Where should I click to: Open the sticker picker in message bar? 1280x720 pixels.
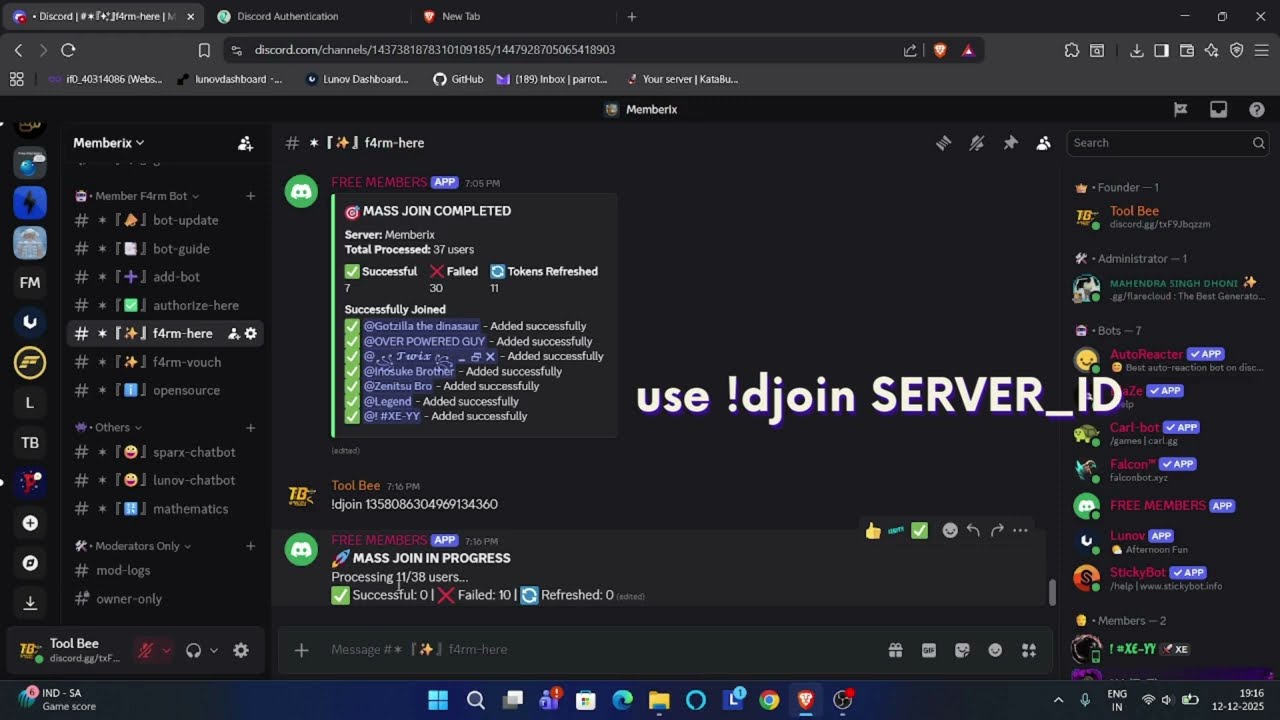pos(962,650)
